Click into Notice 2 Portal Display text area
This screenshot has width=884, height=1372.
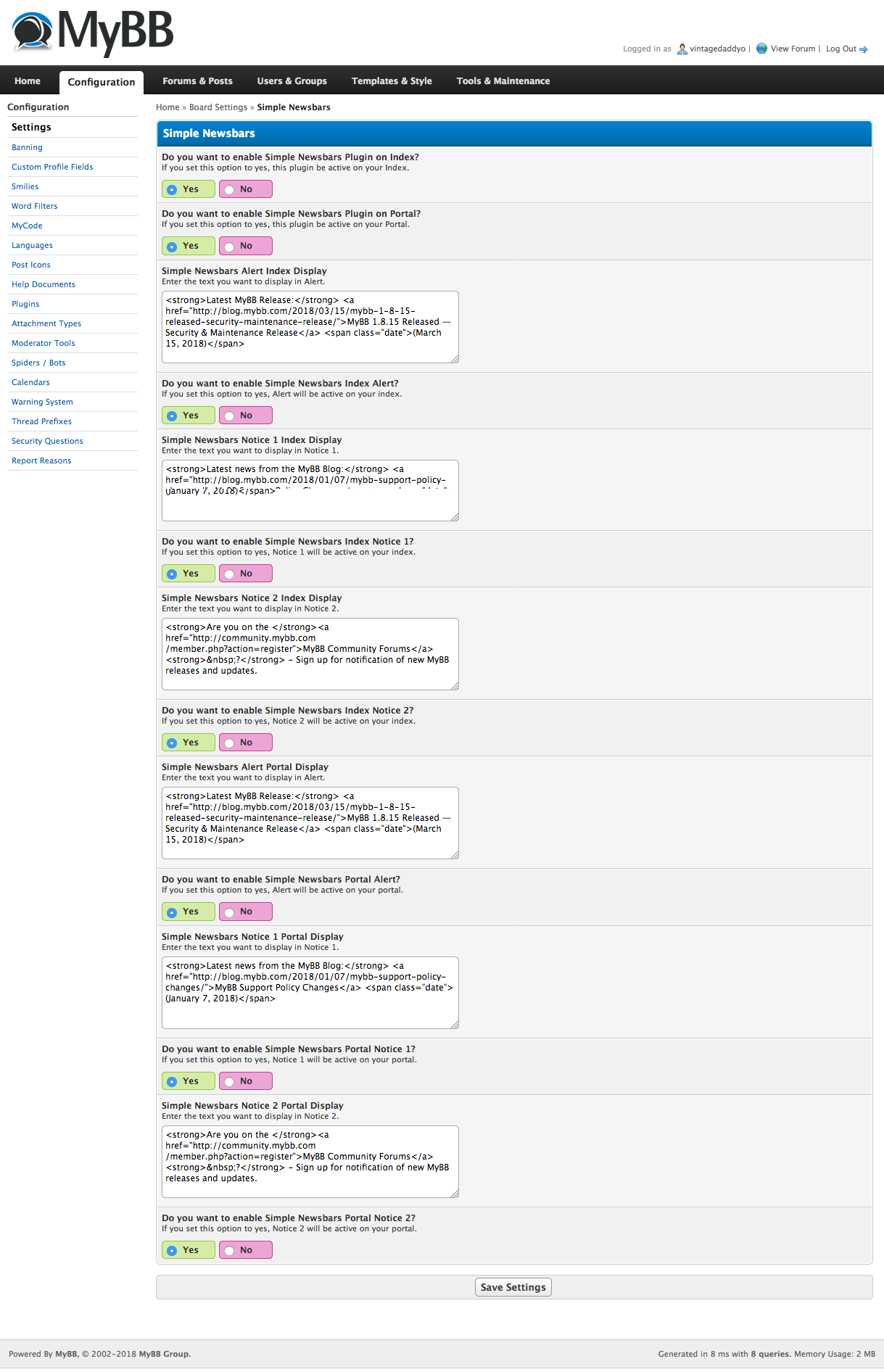click(x=310, y=1162)
